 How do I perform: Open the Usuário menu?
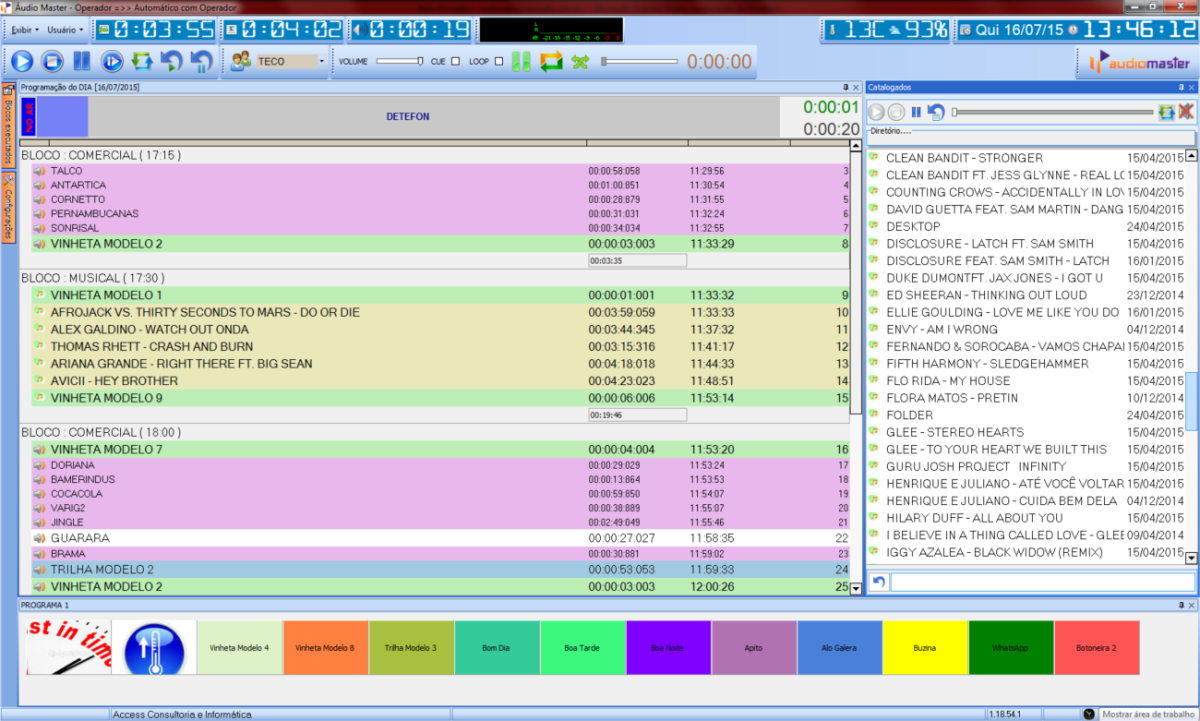(x=66, y=29)
